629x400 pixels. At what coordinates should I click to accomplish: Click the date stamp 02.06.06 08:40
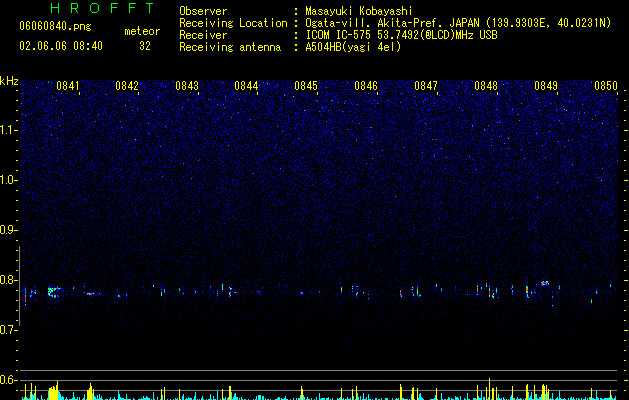click(61, 46)
